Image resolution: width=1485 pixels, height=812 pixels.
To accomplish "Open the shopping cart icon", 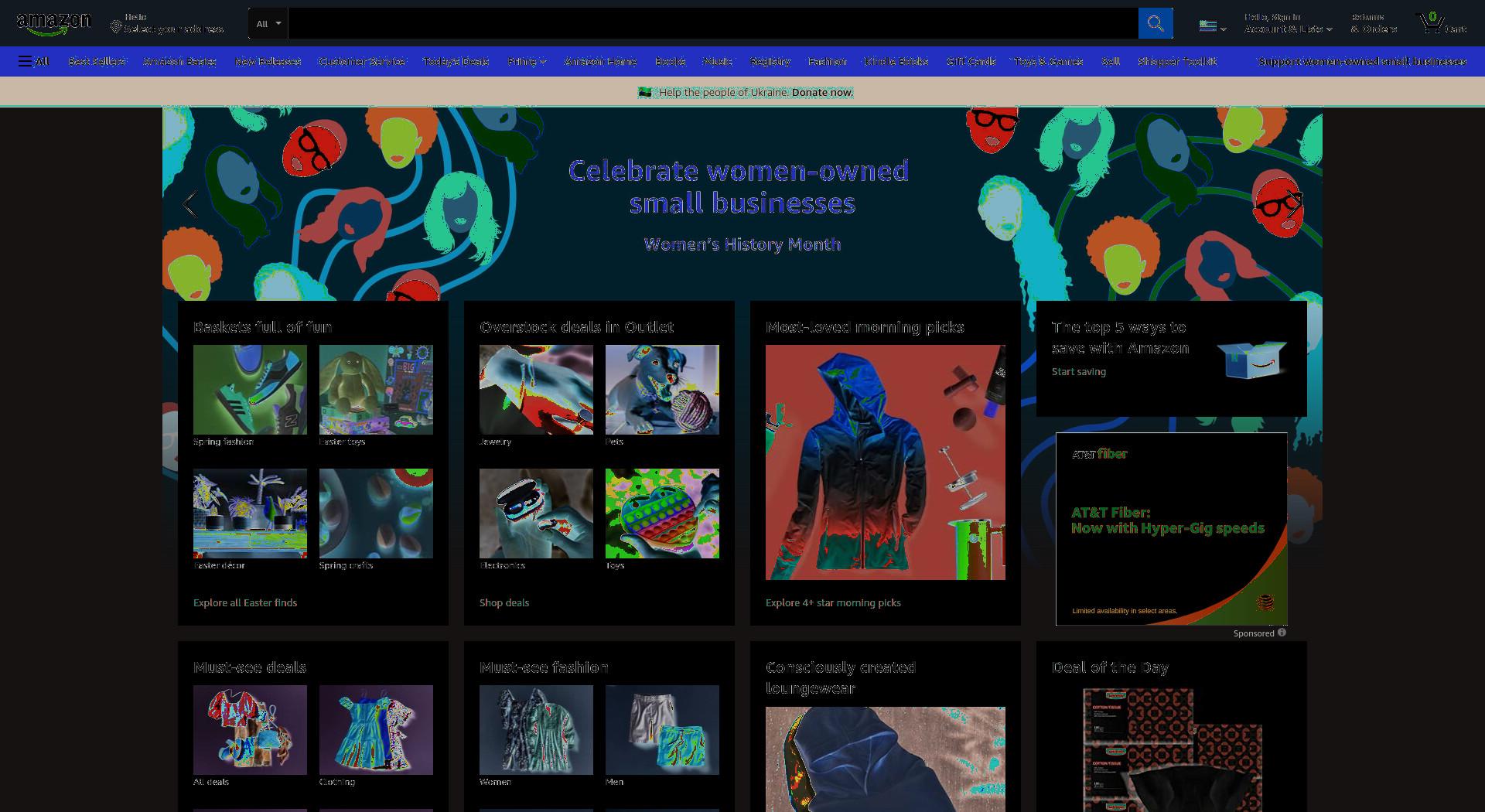I will click(1442, 23).
